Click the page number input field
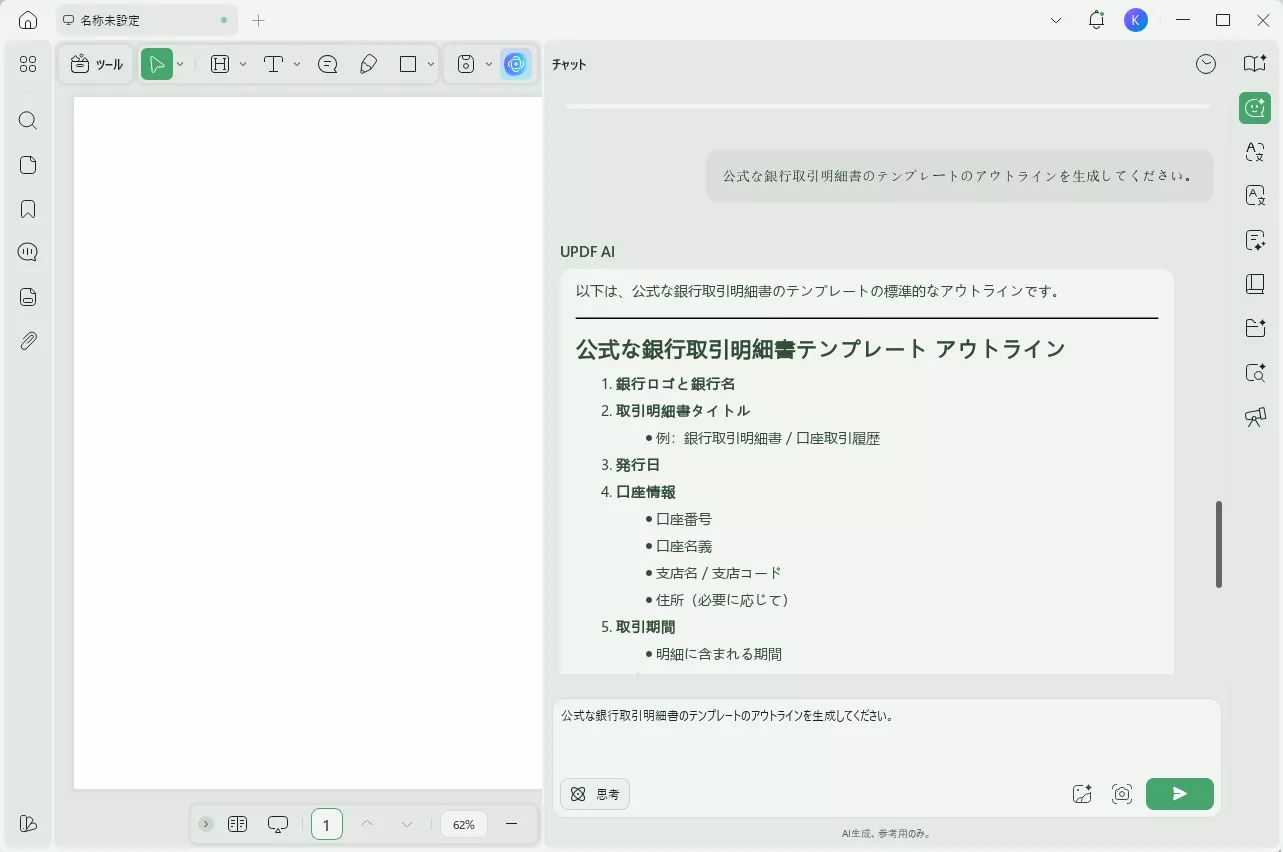 (326, 824)
